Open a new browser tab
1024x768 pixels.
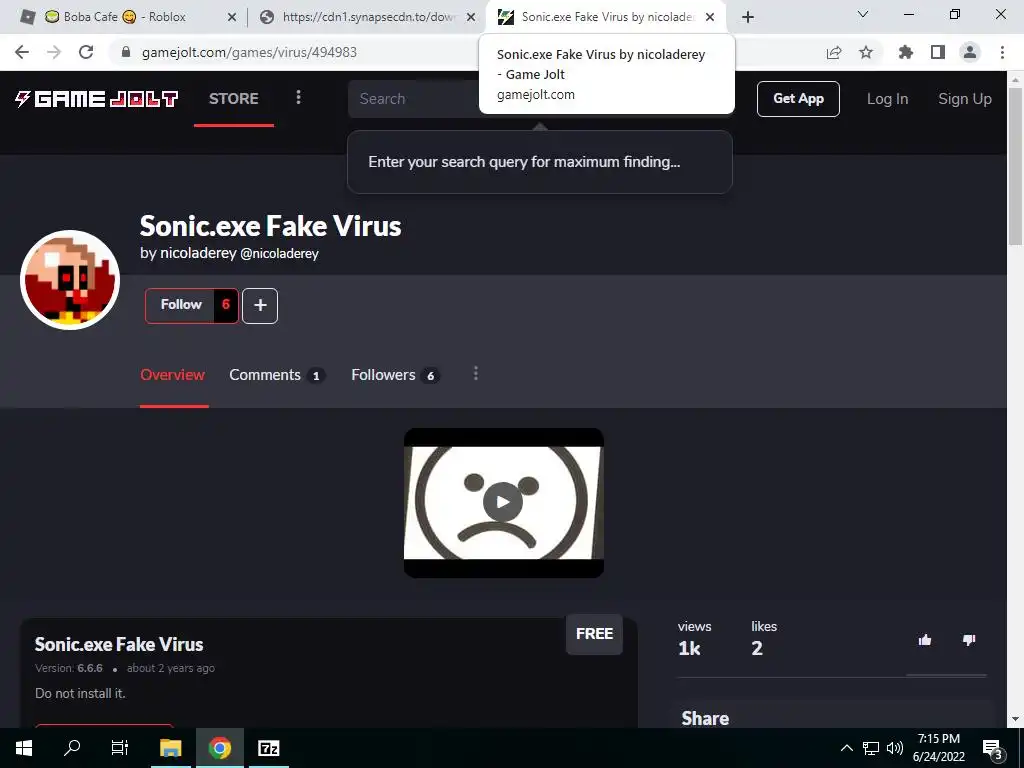748,18
